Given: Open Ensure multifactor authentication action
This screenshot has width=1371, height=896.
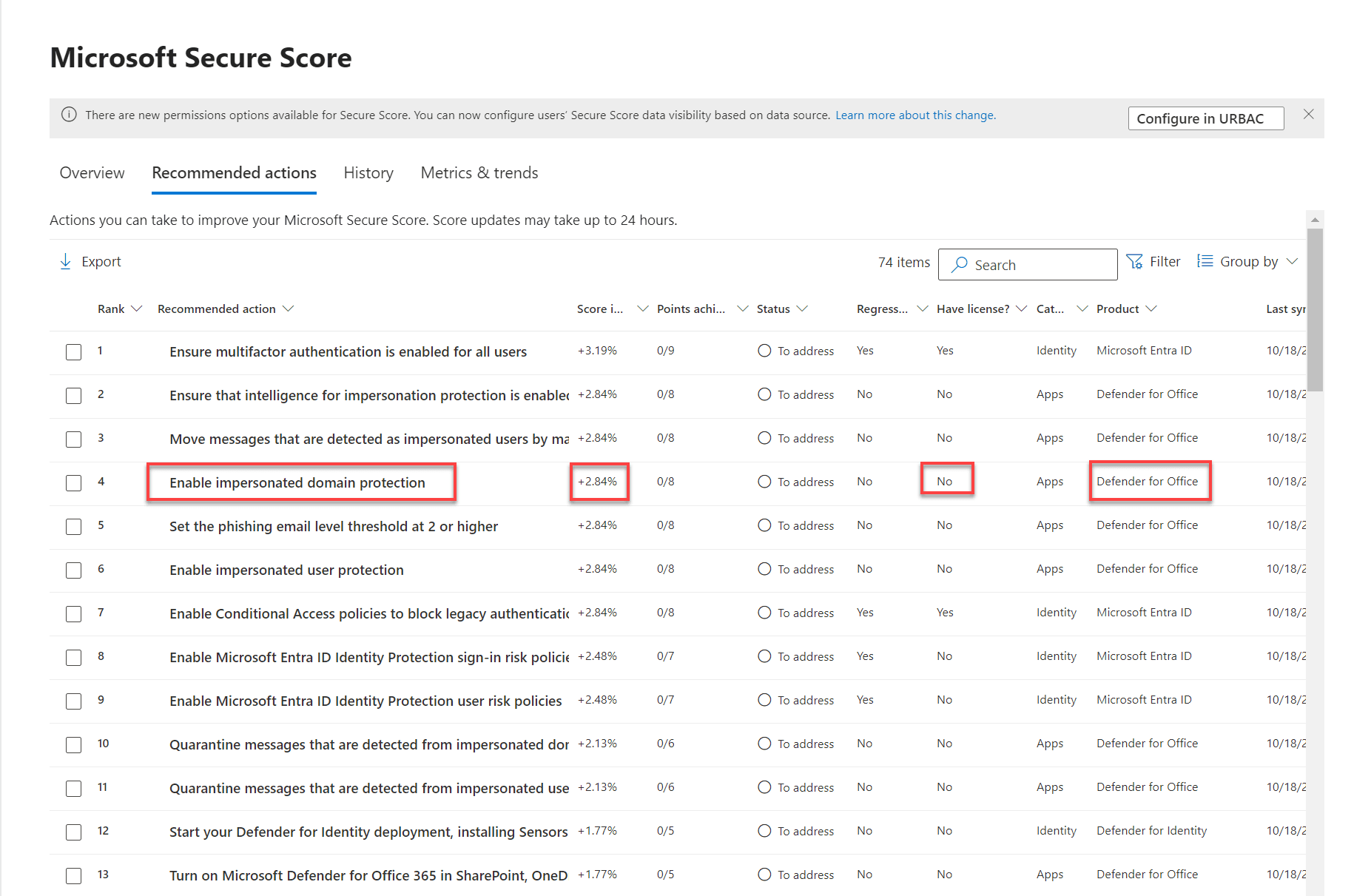Looking at the screenshot, I should click(348, 352).
